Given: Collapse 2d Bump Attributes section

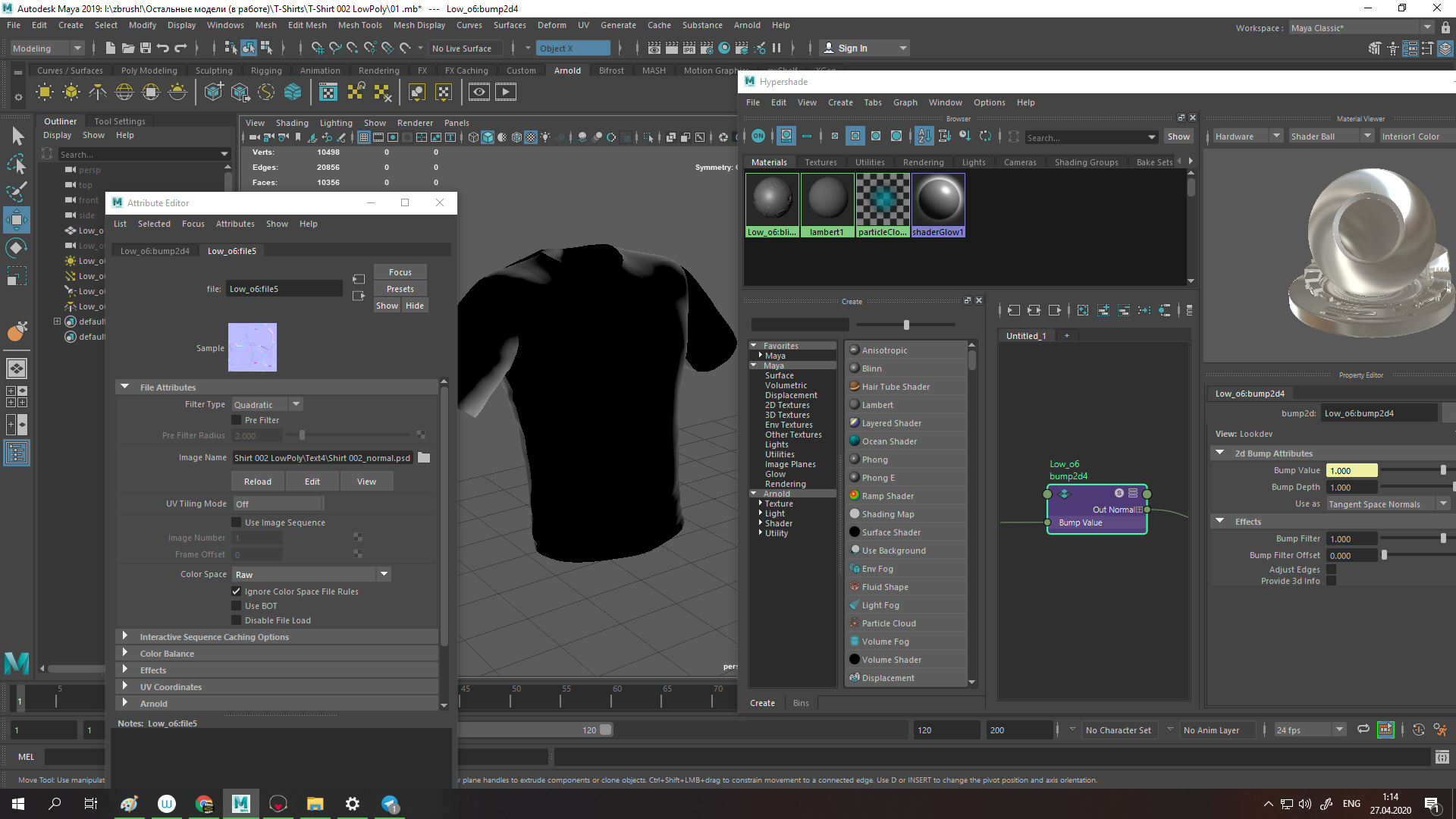Looking at the screenshot, I should pos(1220,453).
